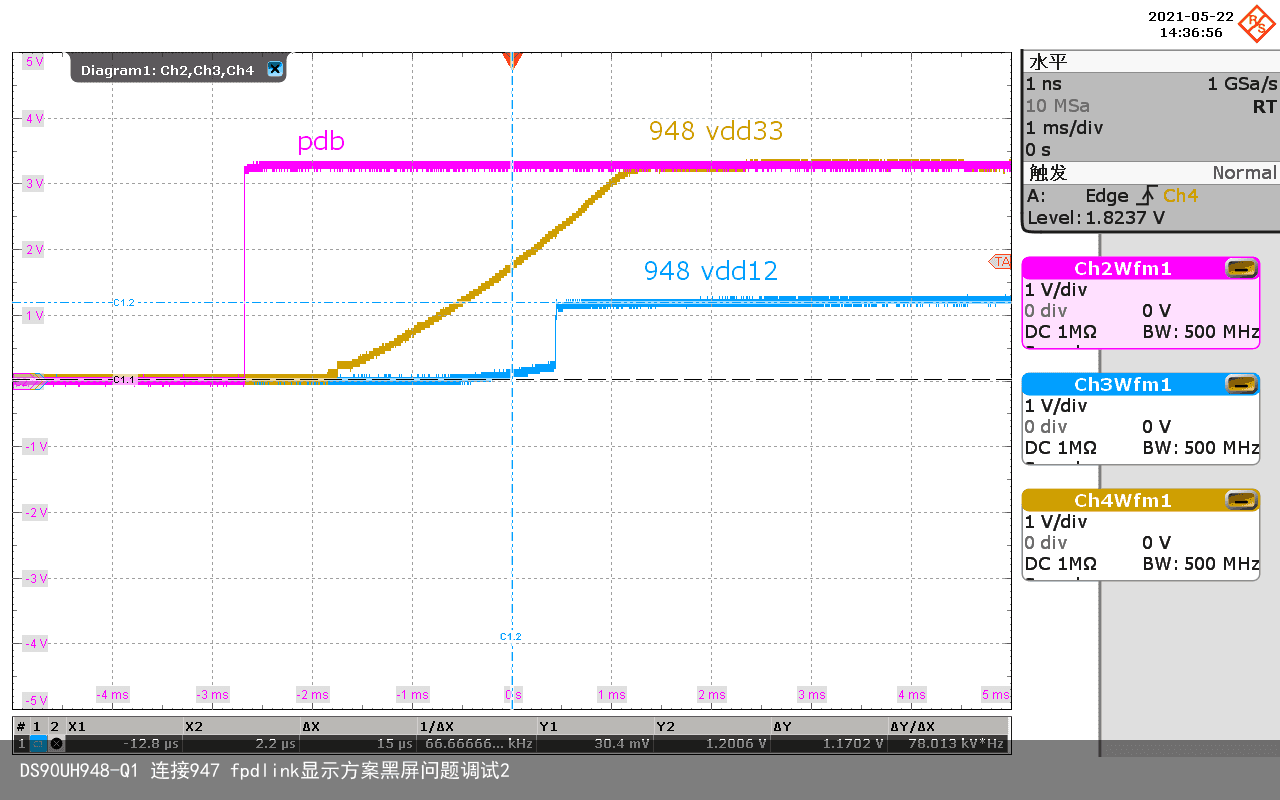Minimize the Ch4Wfm1 signal icon

click(1241, 500)
